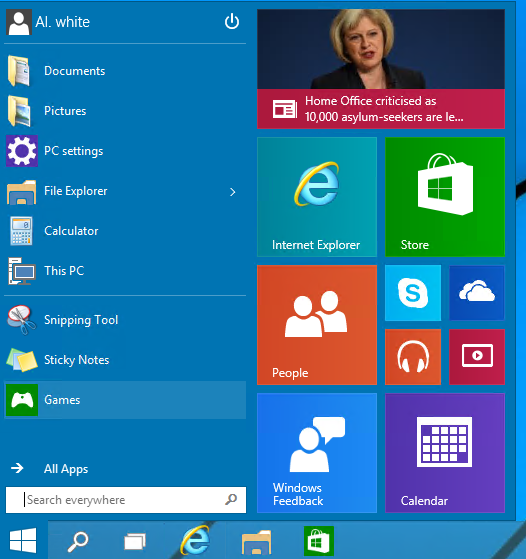Click the user account avatar

[19, 22]
